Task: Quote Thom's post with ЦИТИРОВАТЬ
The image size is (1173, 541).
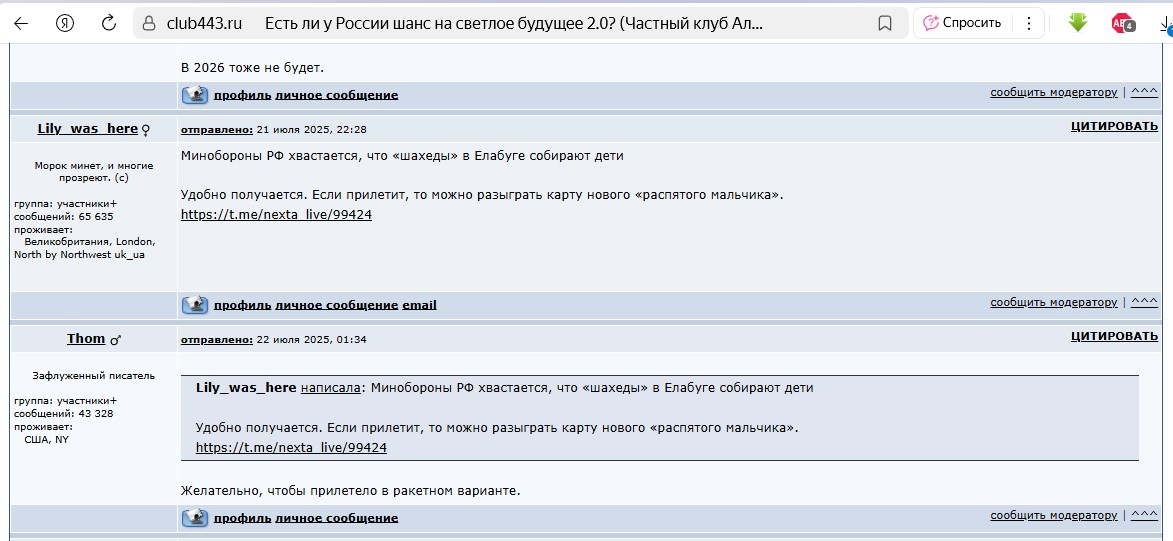Action: (1114, 337)
